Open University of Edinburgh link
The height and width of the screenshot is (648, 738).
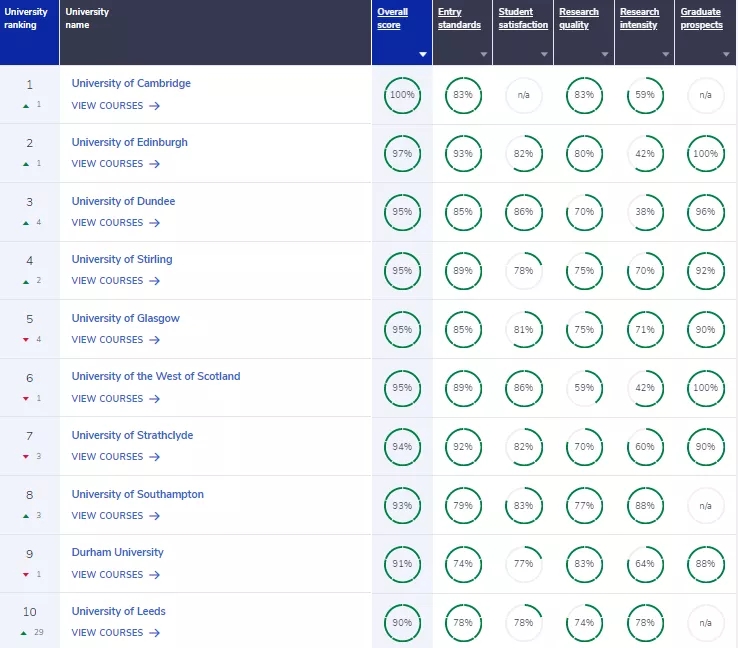(x=129, y=142)
